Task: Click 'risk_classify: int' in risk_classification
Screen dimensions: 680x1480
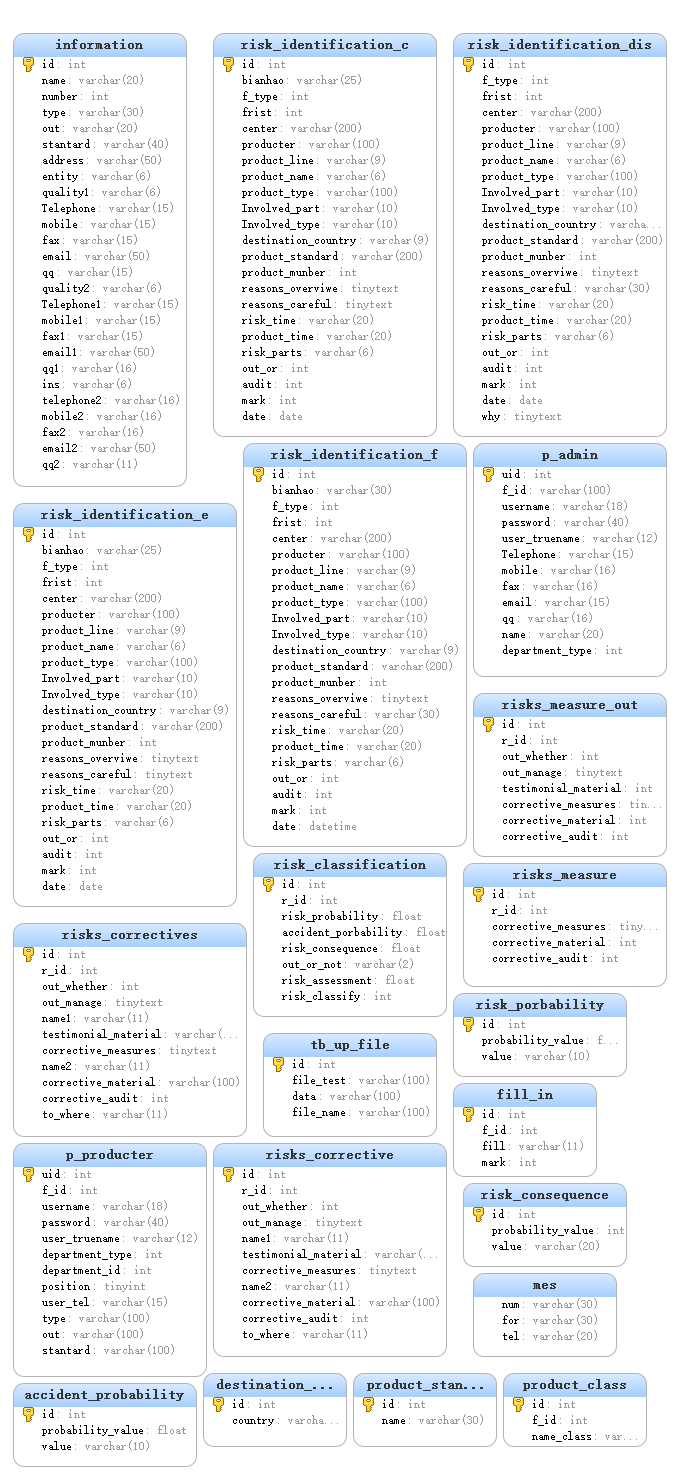Action: [337, 997]
